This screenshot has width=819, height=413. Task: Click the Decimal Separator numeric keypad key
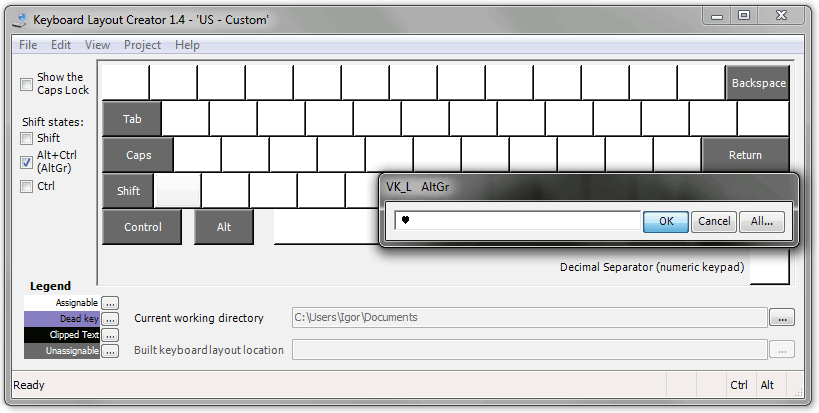(x=769, y=267)
